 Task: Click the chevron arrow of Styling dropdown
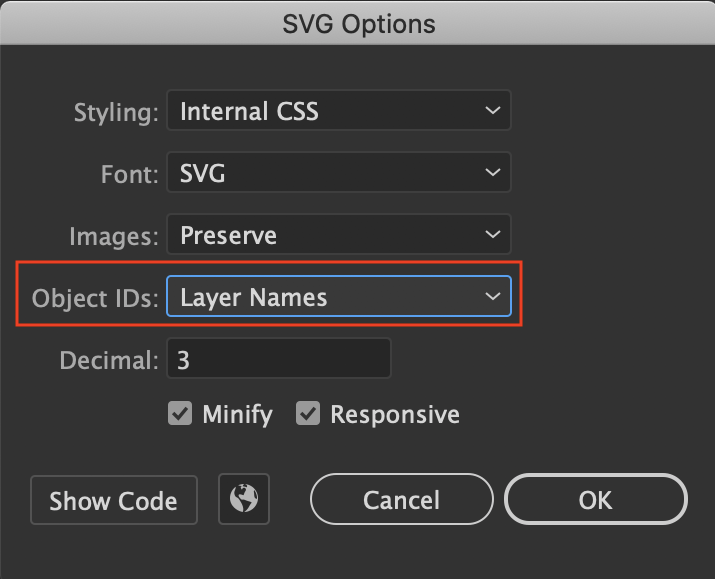tap(492, 110)
